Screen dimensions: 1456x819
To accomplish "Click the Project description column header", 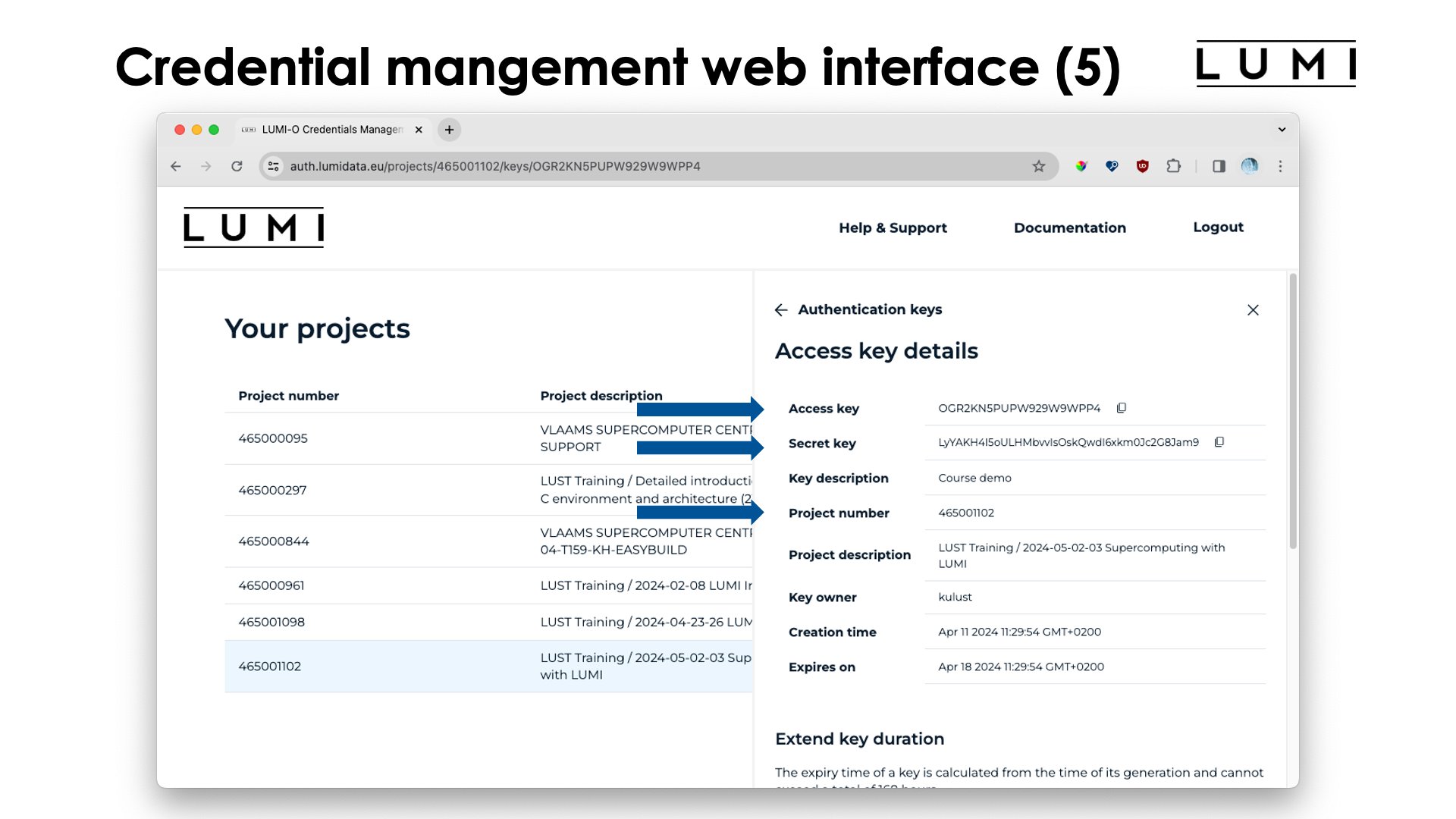I will click(601, 396).
